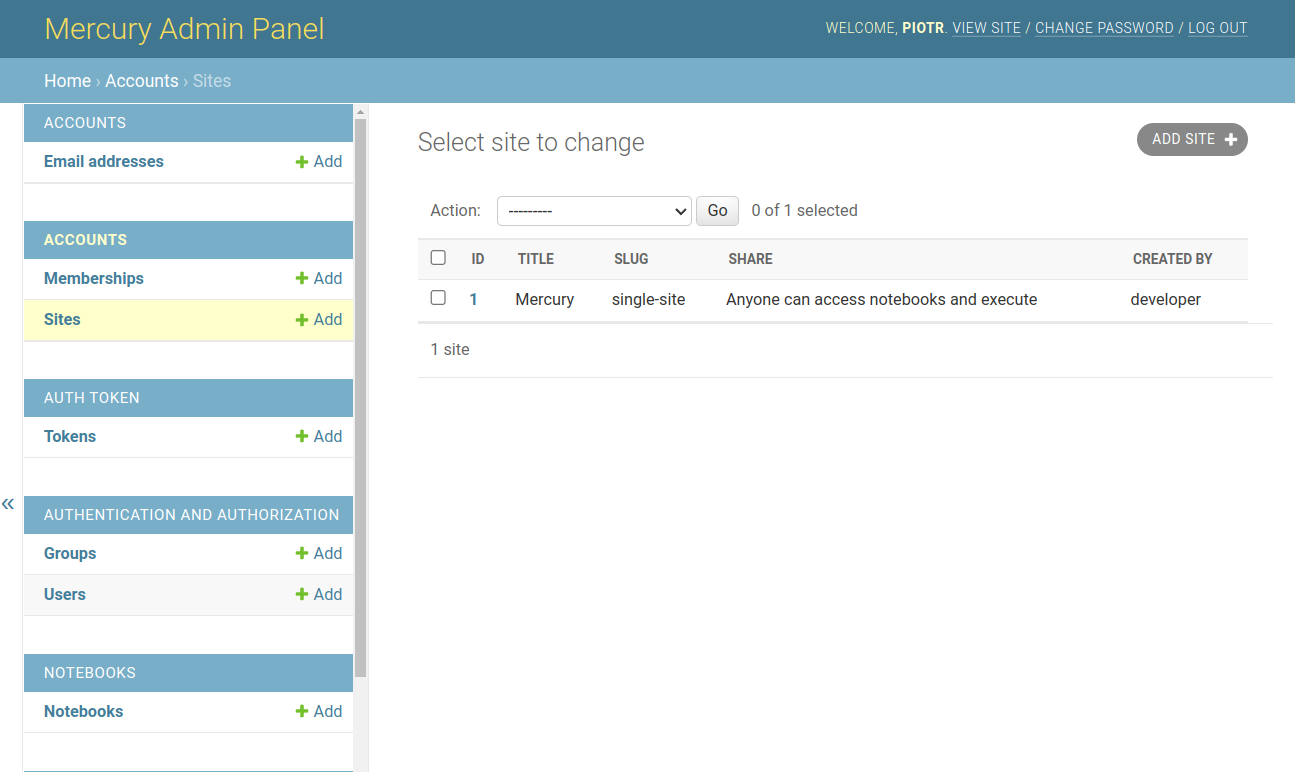Open the Home breadcrumb link
The width and height of the screenshot is (1295, 772).
point(67,80)
